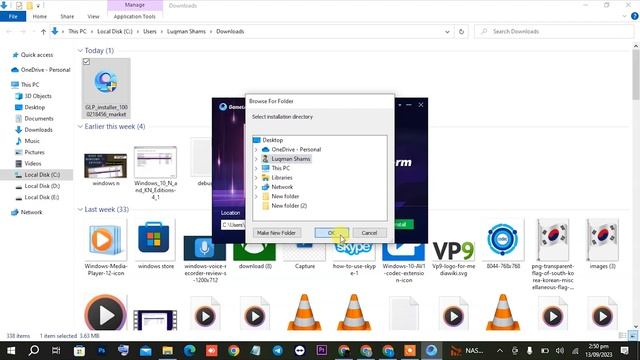Select New folder (2) in the tree
Screen dimensions: 640x360
[289, 206]
